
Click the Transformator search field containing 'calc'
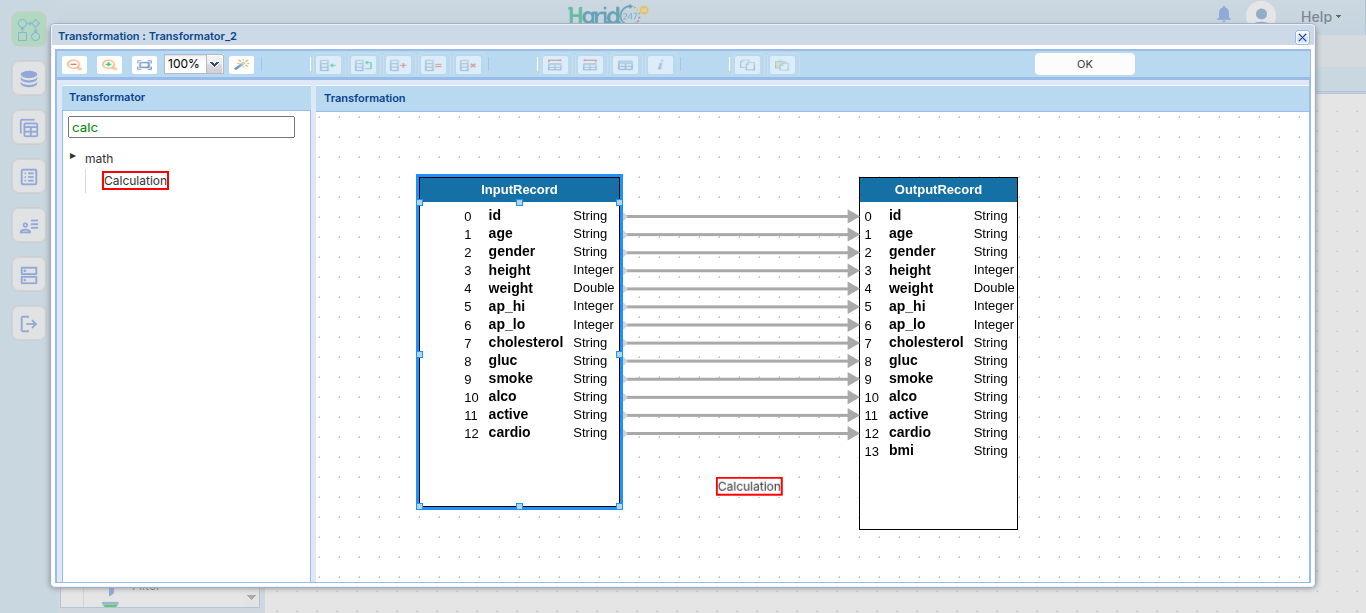[x=181, y=127]
